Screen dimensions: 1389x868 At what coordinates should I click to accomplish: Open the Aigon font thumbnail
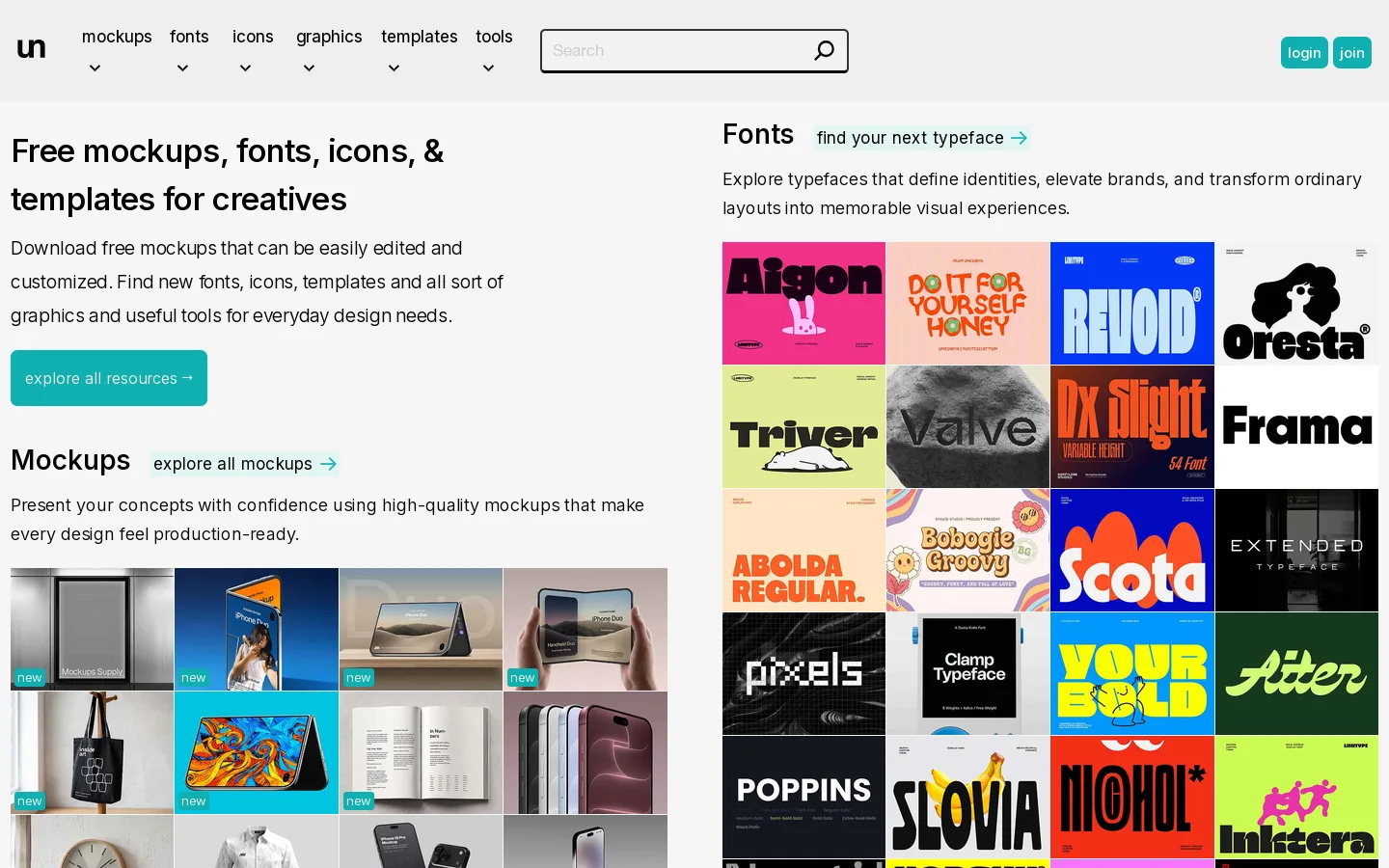click(803, 303)
